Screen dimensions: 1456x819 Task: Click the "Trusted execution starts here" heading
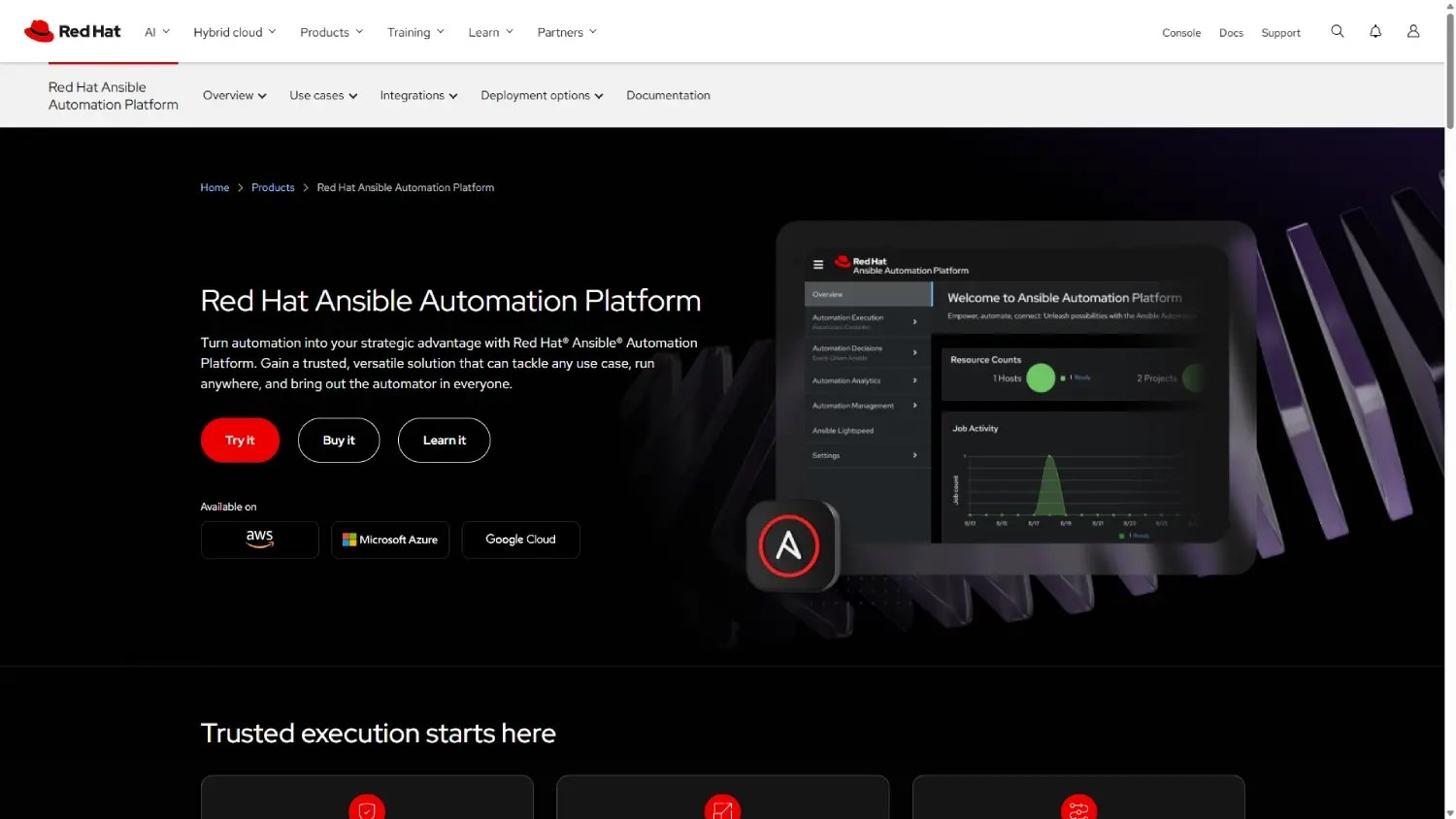click(x=378, y=733)
